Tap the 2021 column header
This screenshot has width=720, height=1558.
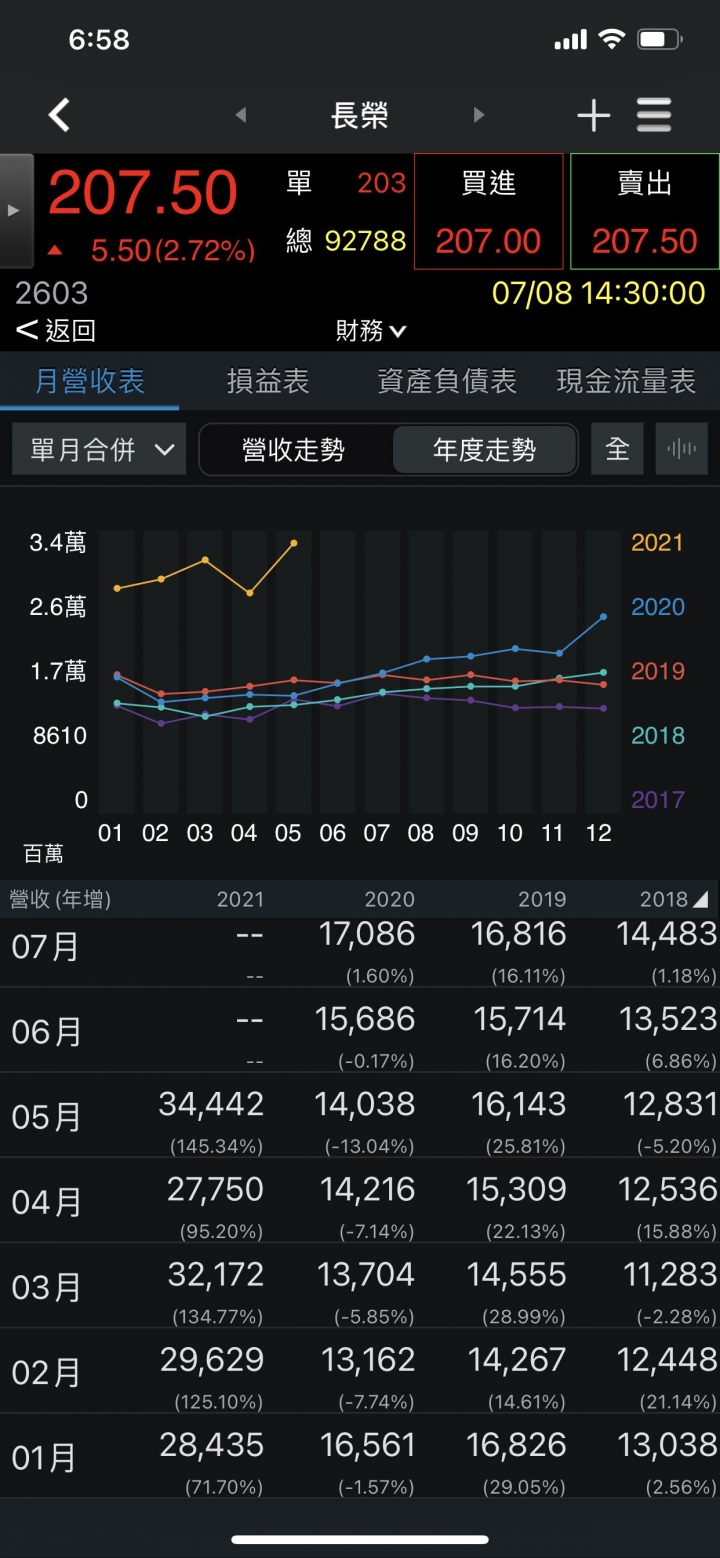(x=240, y=899)
